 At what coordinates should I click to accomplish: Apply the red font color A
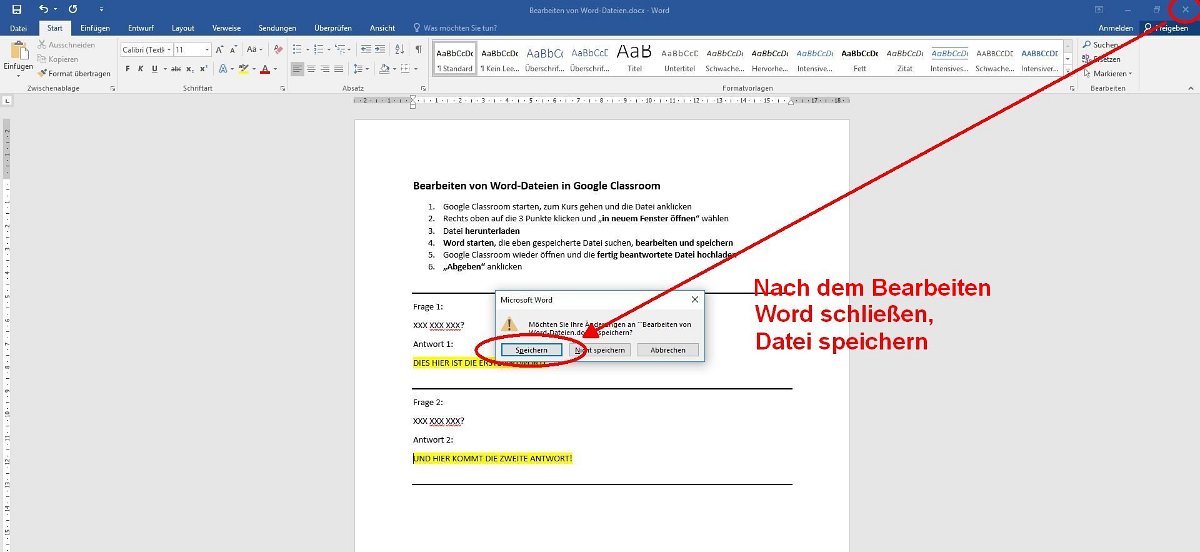click(x=264, y=69)
